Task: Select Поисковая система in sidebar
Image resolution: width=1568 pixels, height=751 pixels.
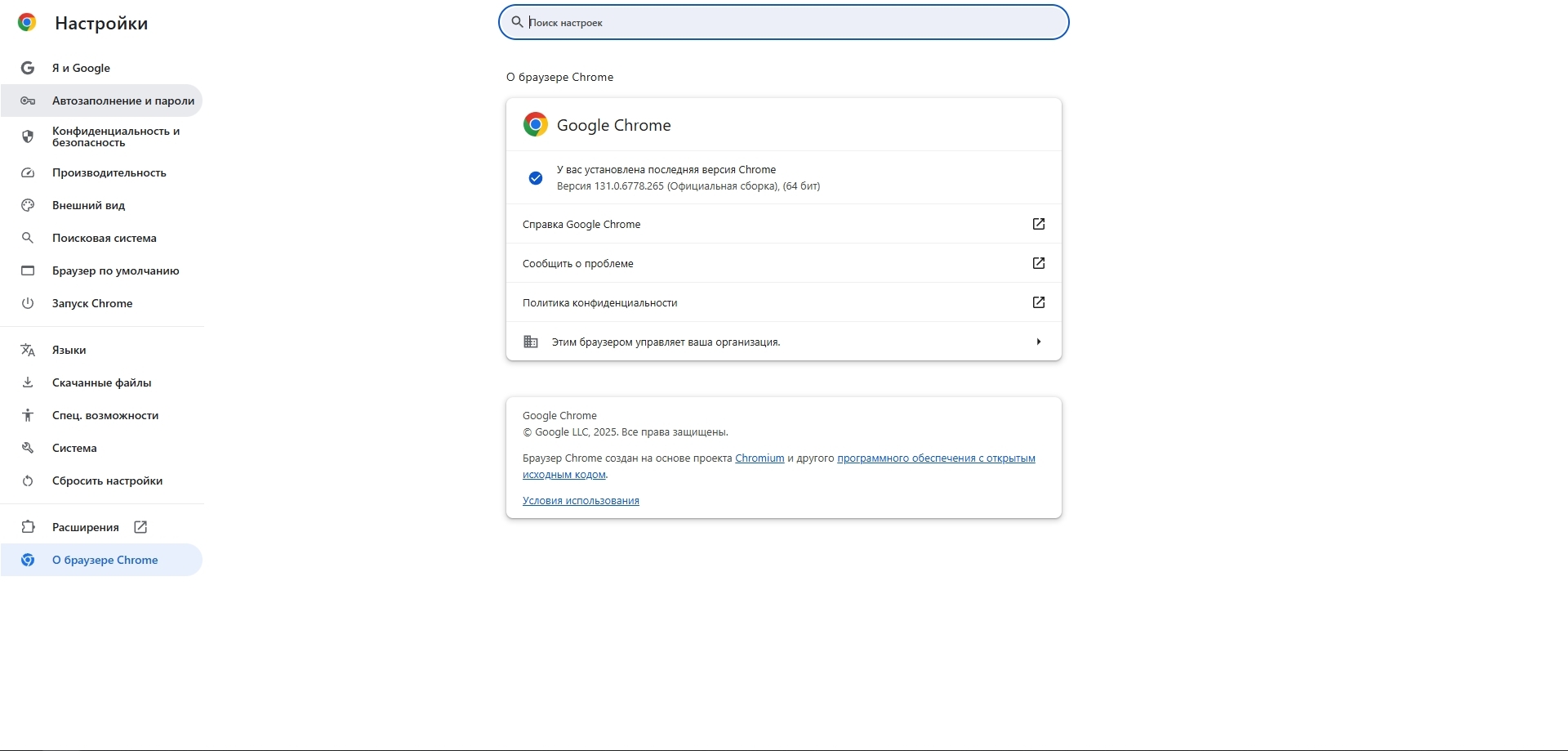Action: tap(102, 238)
